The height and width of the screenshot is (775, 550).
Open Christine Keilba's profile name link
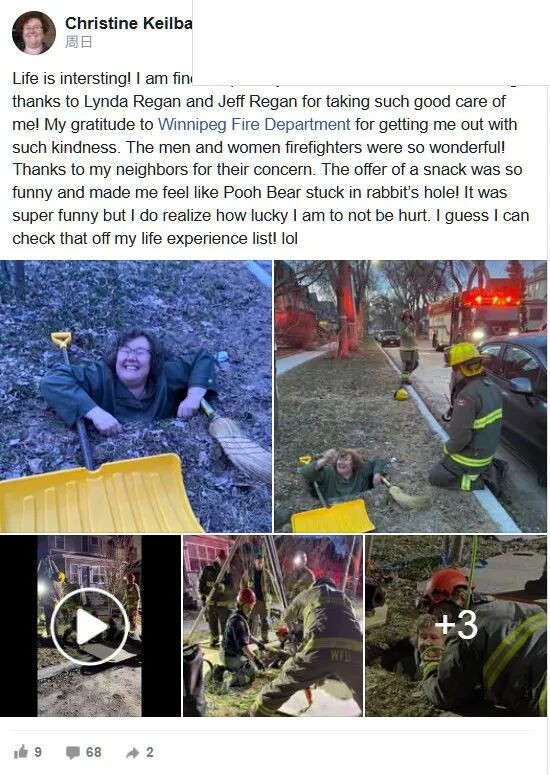click(128, 23)
